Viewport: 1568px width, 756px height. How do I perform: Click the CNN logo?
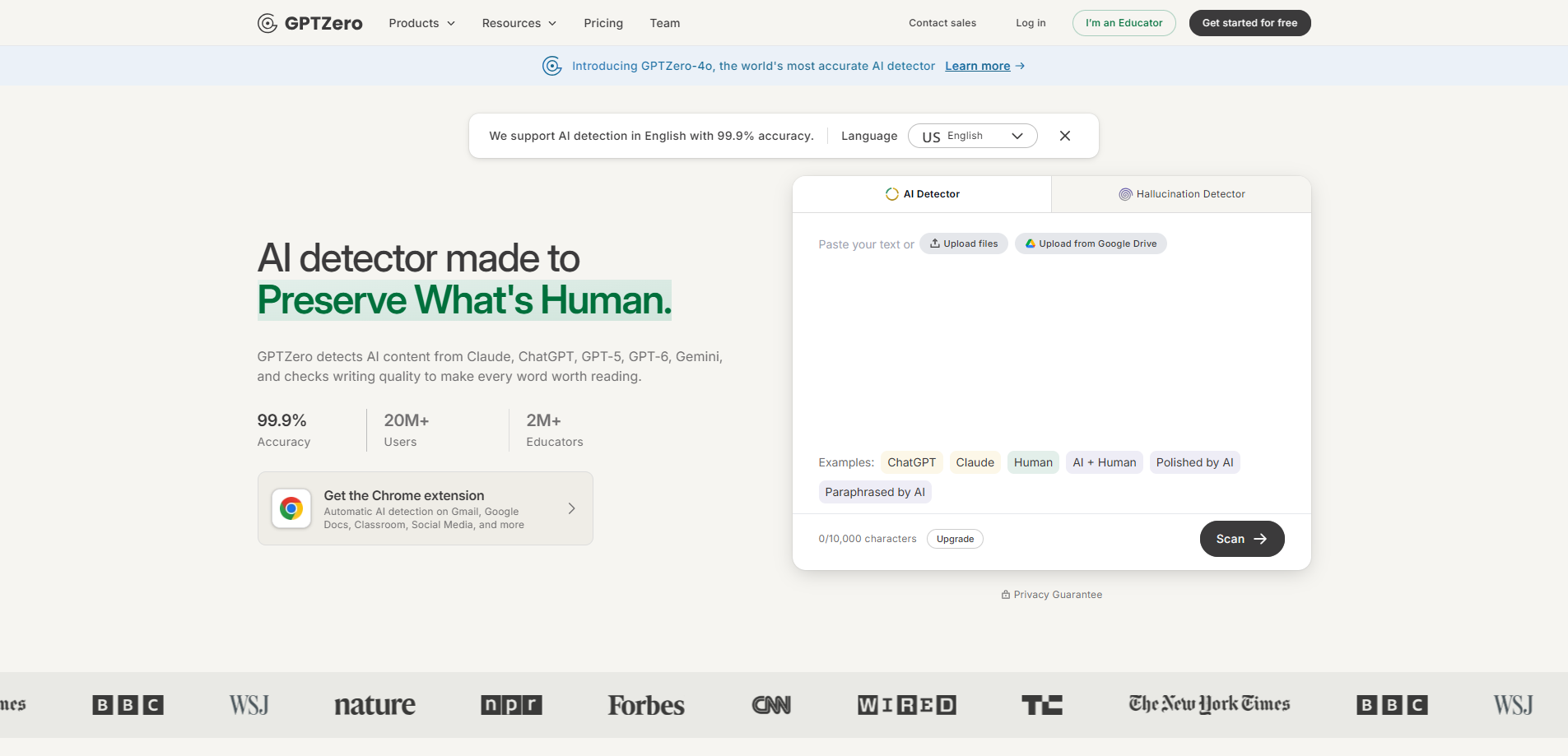tap(771, 705)
